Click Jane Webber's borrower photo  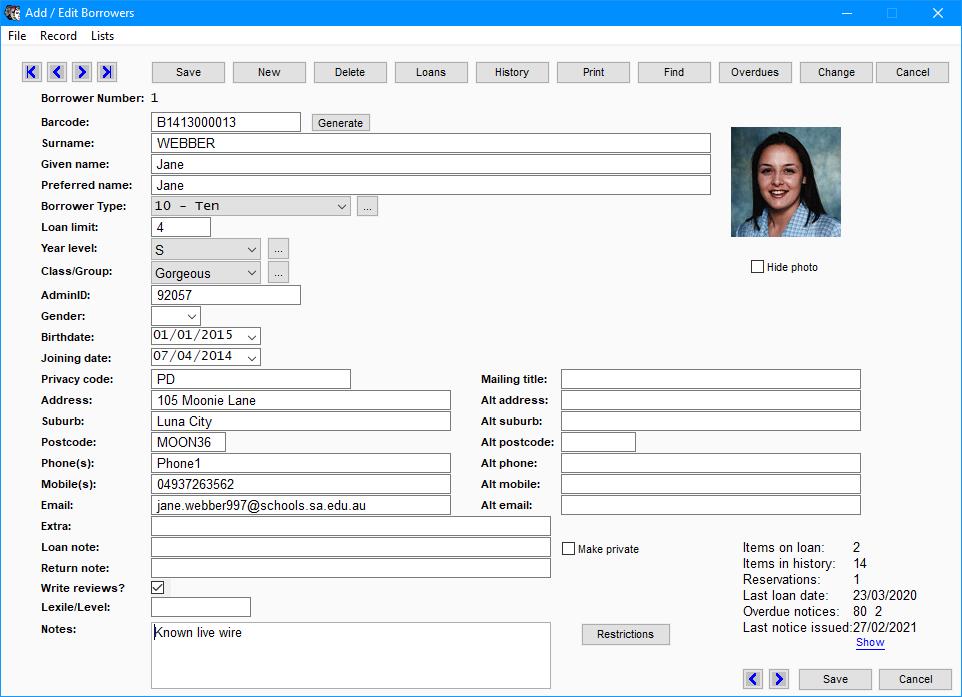point(785,182)
